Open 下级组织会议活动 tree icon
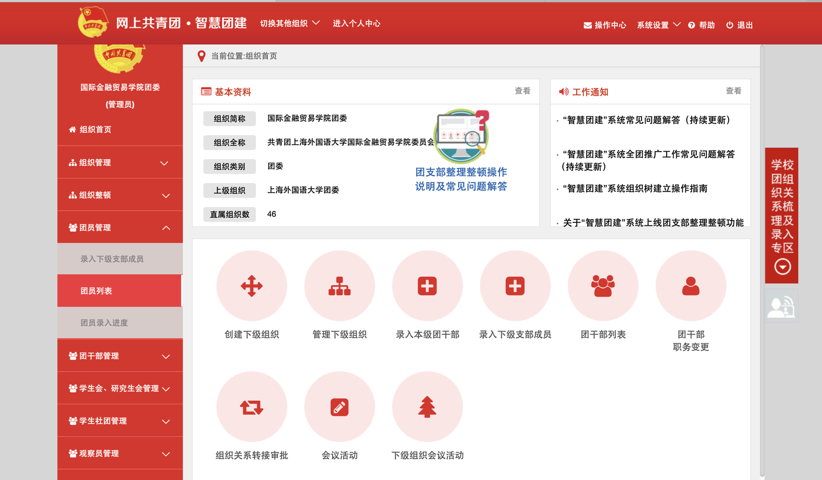 [x=427, y=407]
